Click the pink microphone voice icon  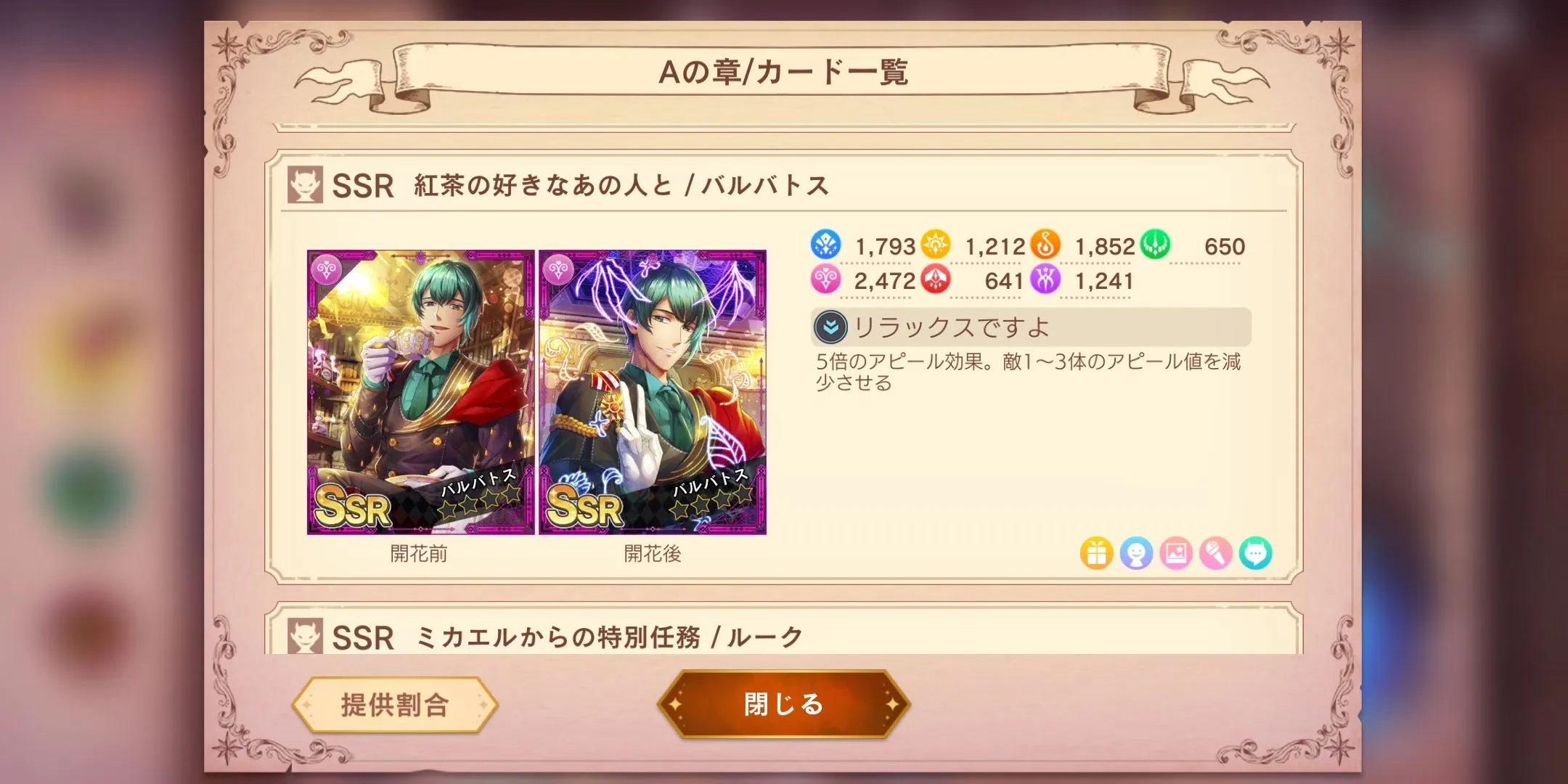click(x=1216, y=554)
